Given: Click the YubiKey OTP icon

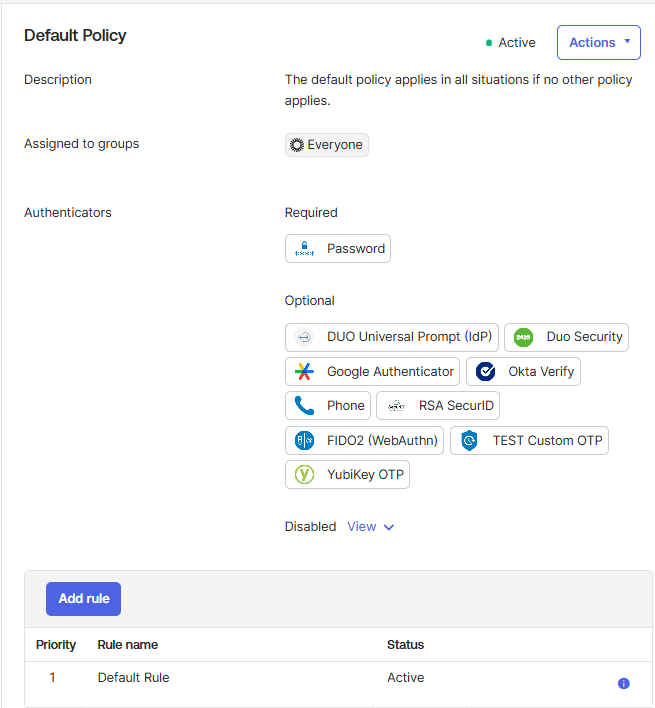Looking at the screenshot, I should click(304, 475).
